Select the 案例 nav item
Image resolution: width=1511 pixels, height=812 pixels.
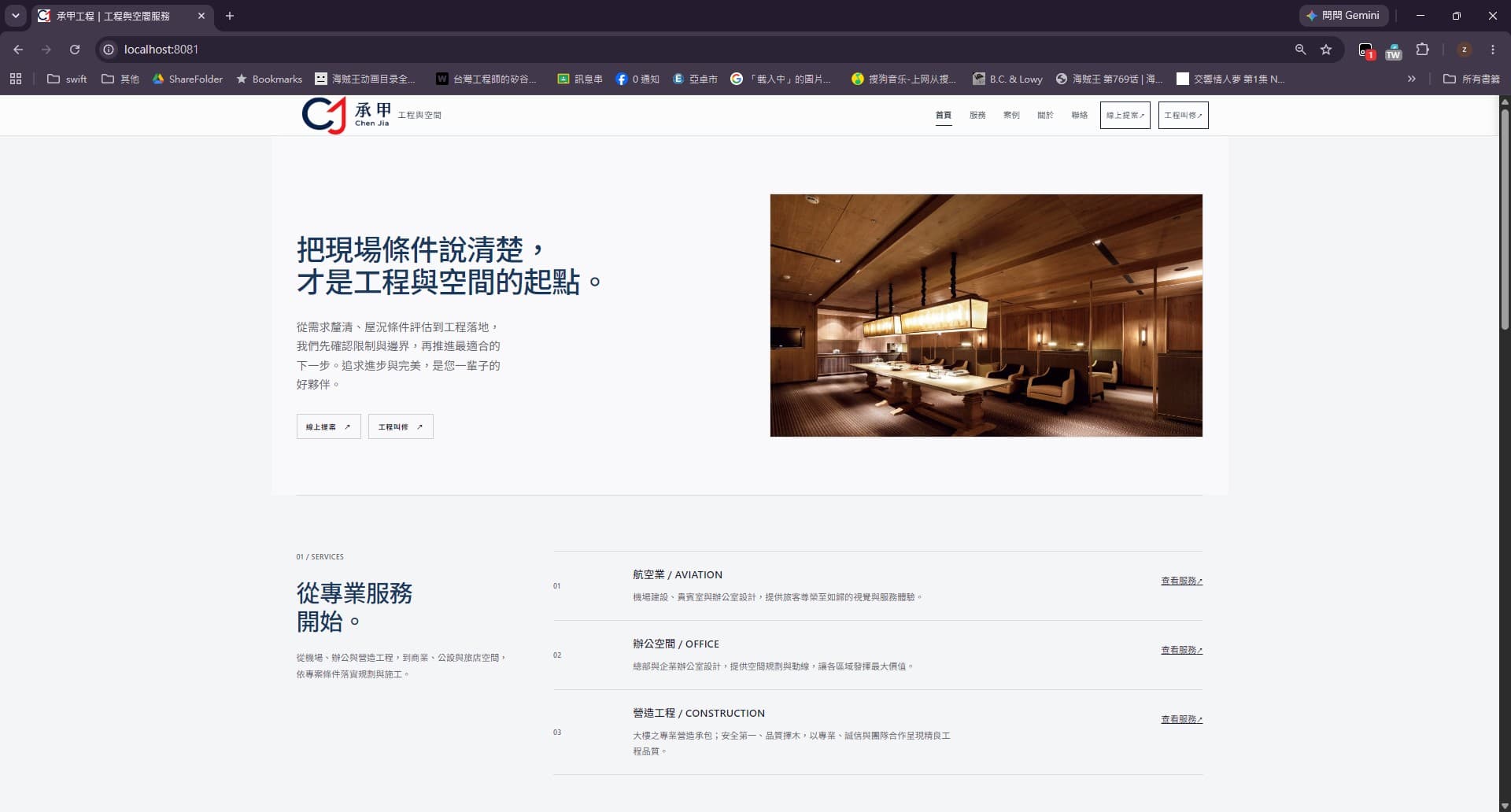pos(1011,115)
